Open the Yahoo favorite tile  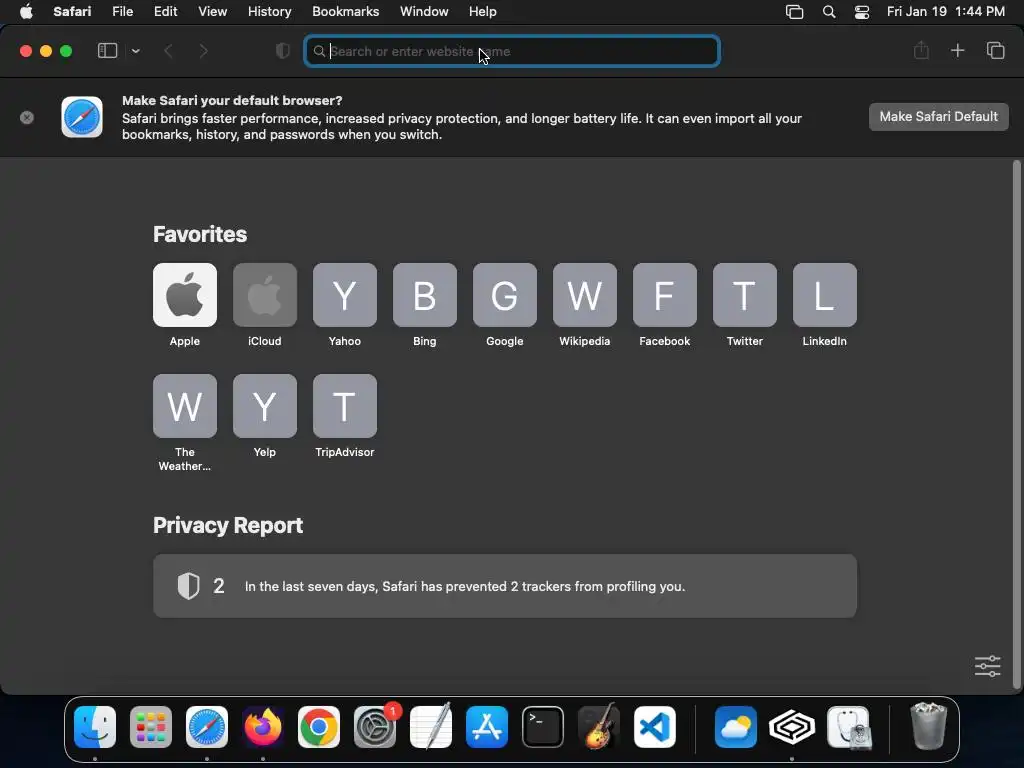[345, 295]
